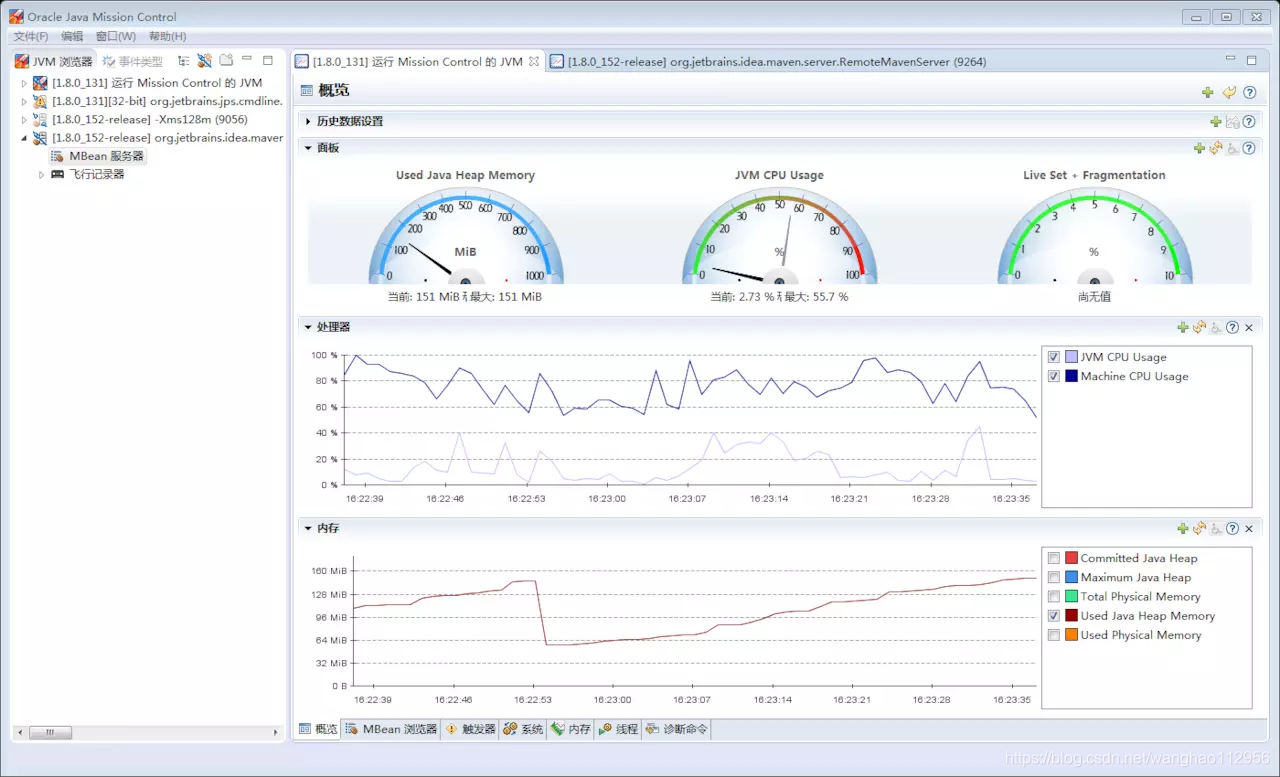1280x777 pixels.
Task: Click the refresh arrows icon in 处理器 section
Action: click(1200, 327)
